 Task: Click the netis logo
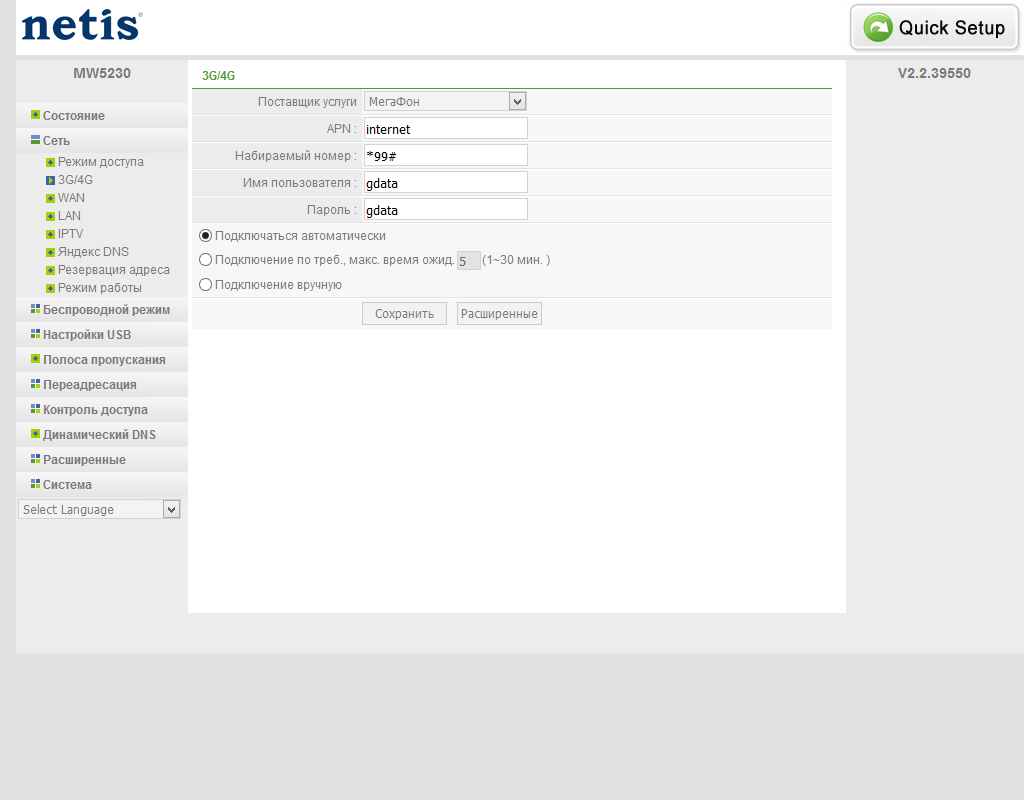82,26
